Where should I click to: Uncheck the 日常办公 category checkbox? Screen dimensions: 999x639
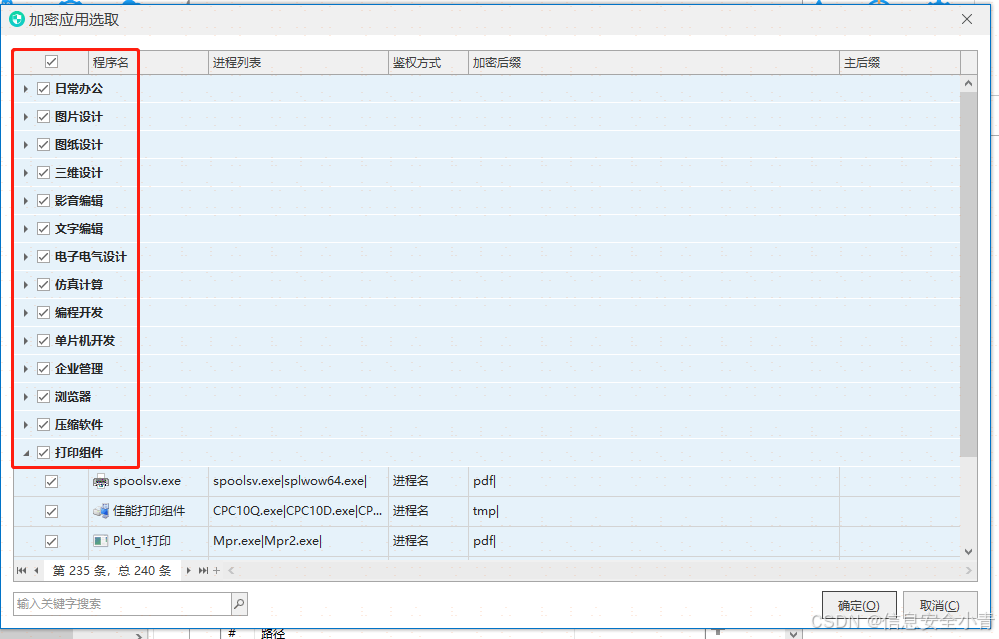coord(43,89)
